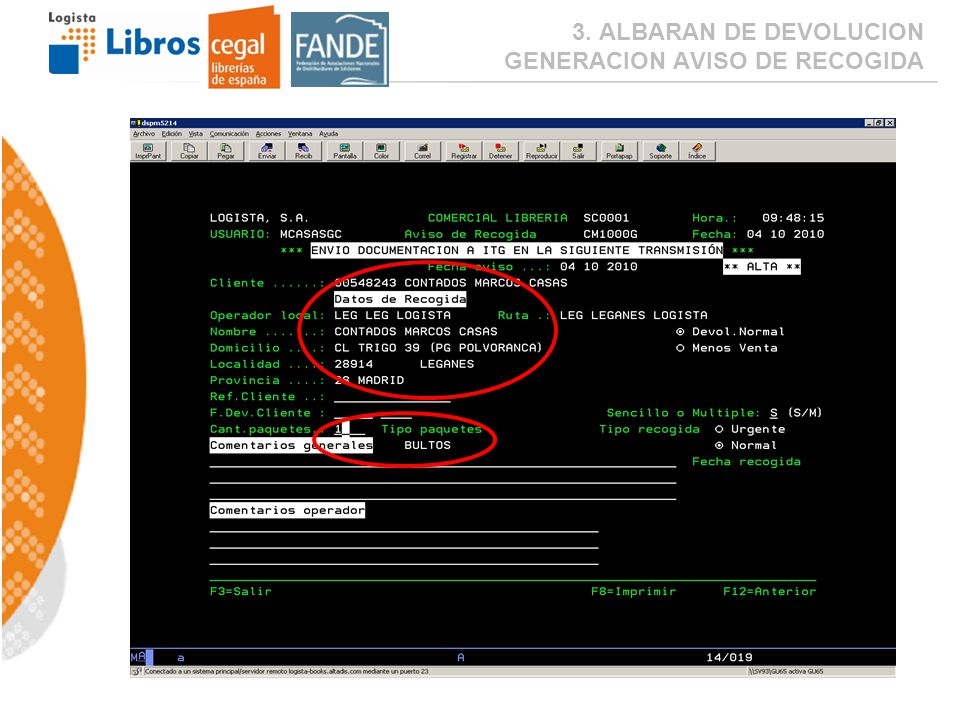
Task: Select the Devol.Normal radio option
Action: (x=680, y=332)
